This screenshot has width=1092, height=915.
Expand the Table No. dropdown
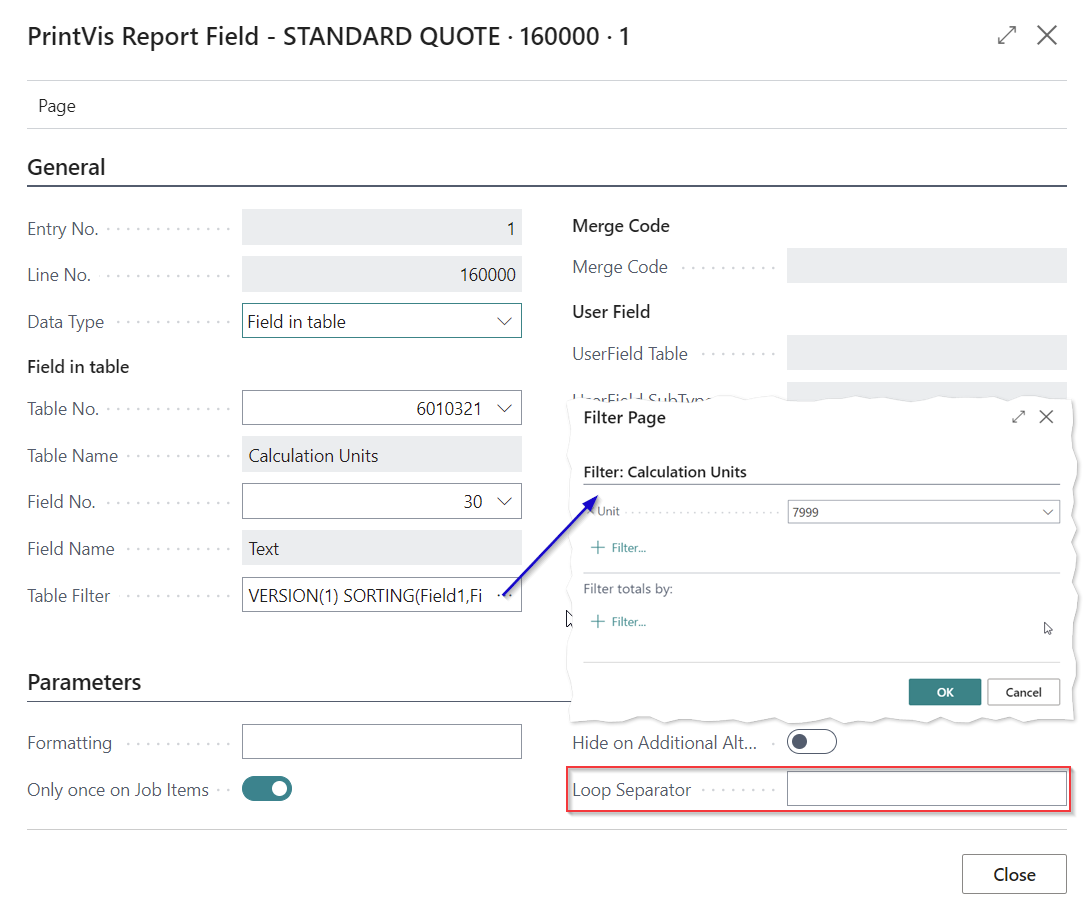tap(503, 408)
